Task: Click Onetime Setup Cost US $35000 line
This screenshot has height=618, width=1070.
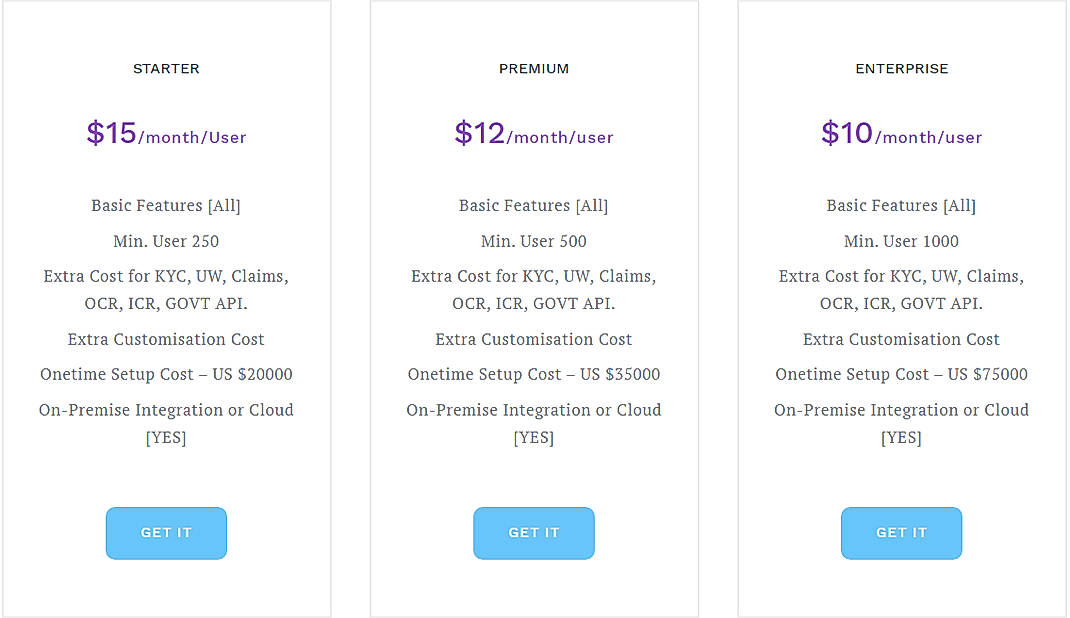Action: [534, 374]
